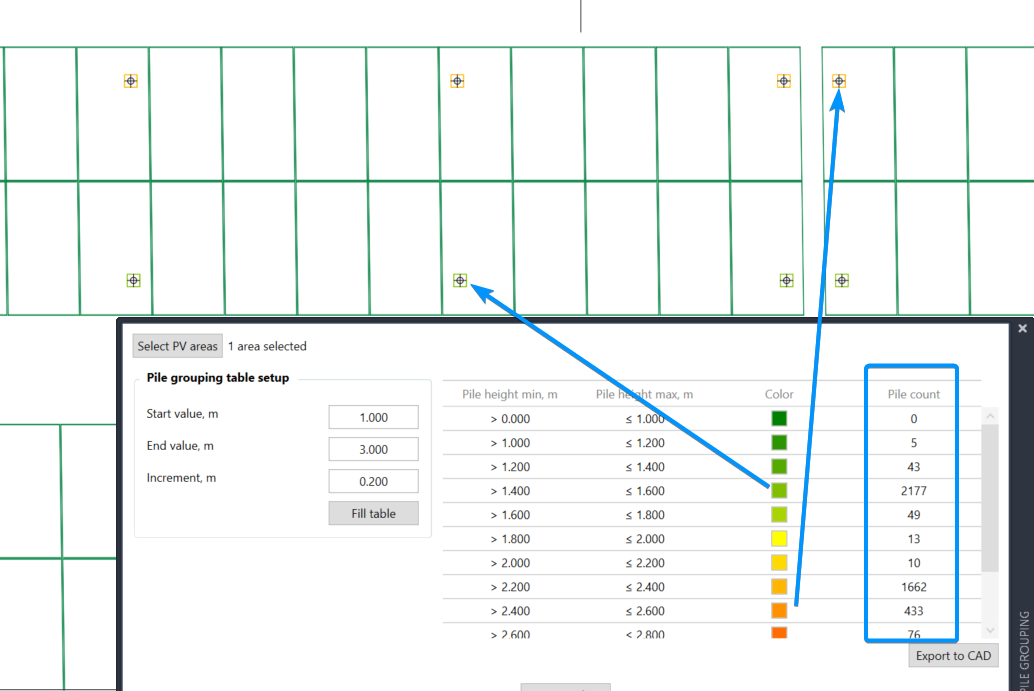Select the green pile marker at the arrow tip

coord(460,280)
